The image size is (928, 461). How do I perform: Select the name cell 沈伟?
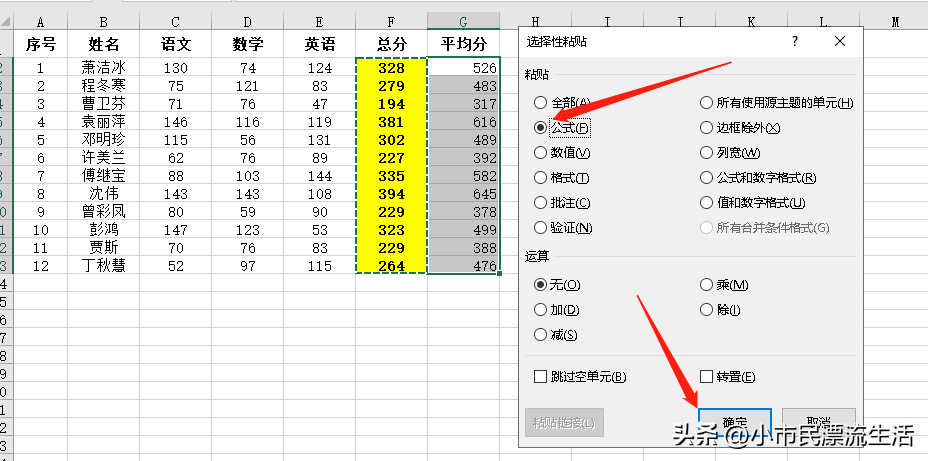pos(104,194)
